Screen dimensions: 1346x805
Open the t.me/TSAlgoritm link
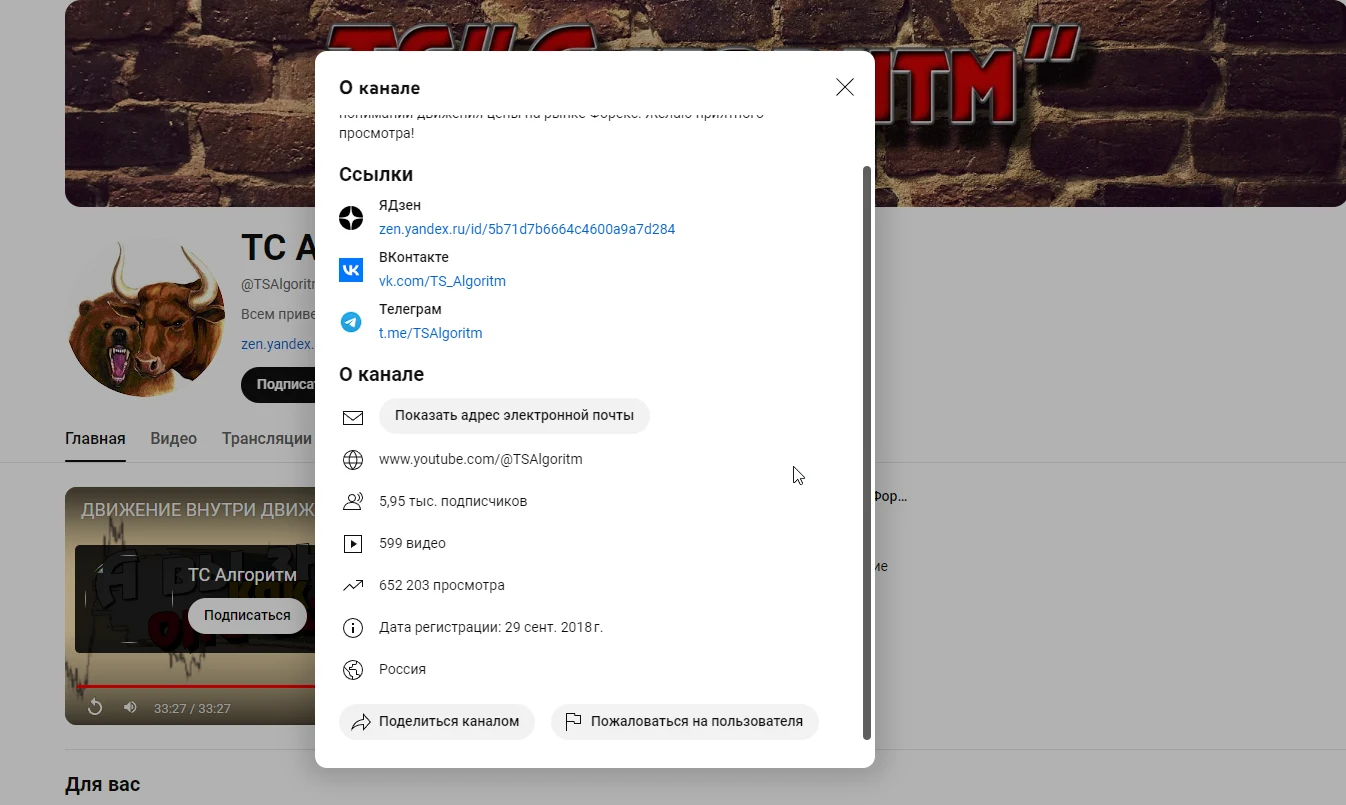tap(430, 333)
